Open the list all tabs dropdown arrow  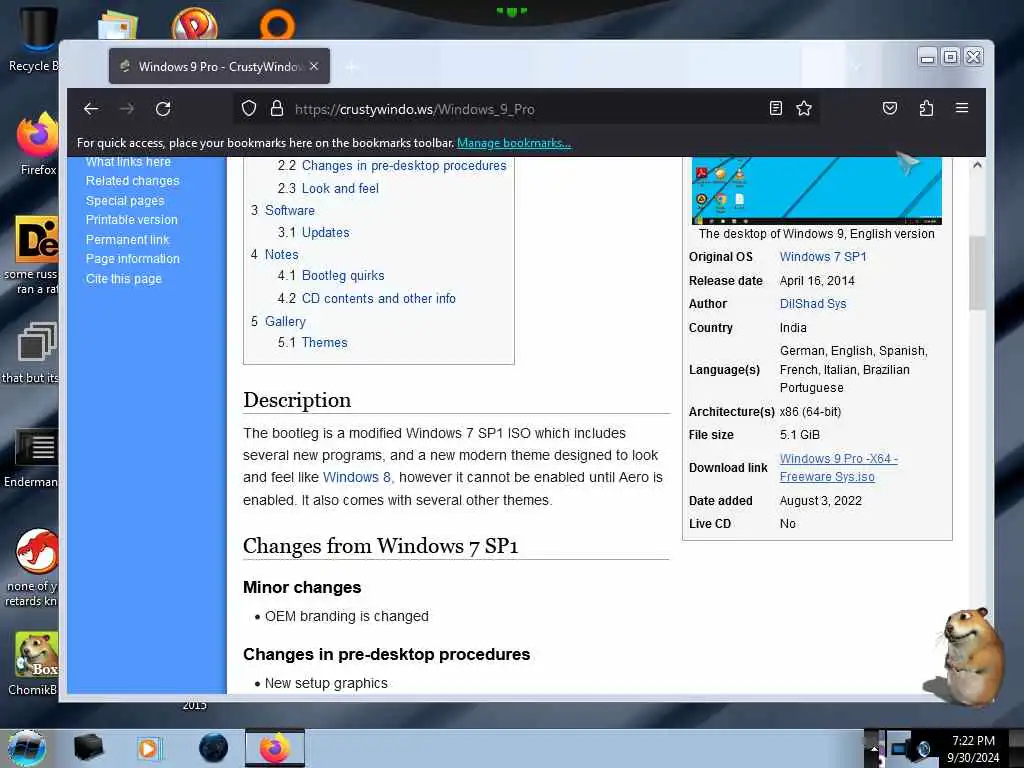pyautogui.click(x=856, y=66)
